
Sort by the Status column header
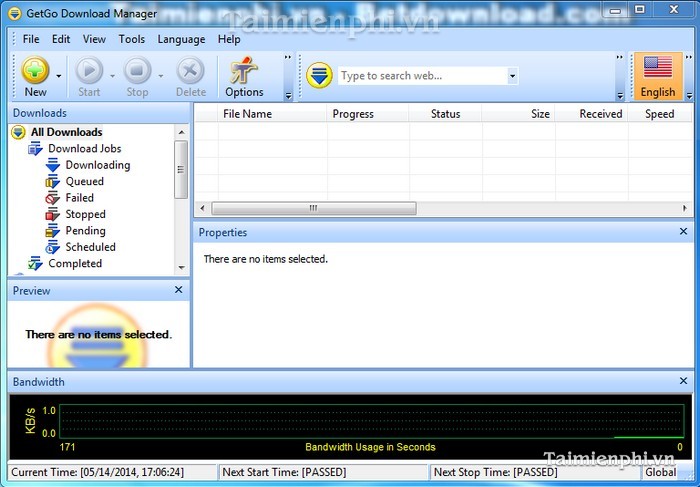(446, 114)
